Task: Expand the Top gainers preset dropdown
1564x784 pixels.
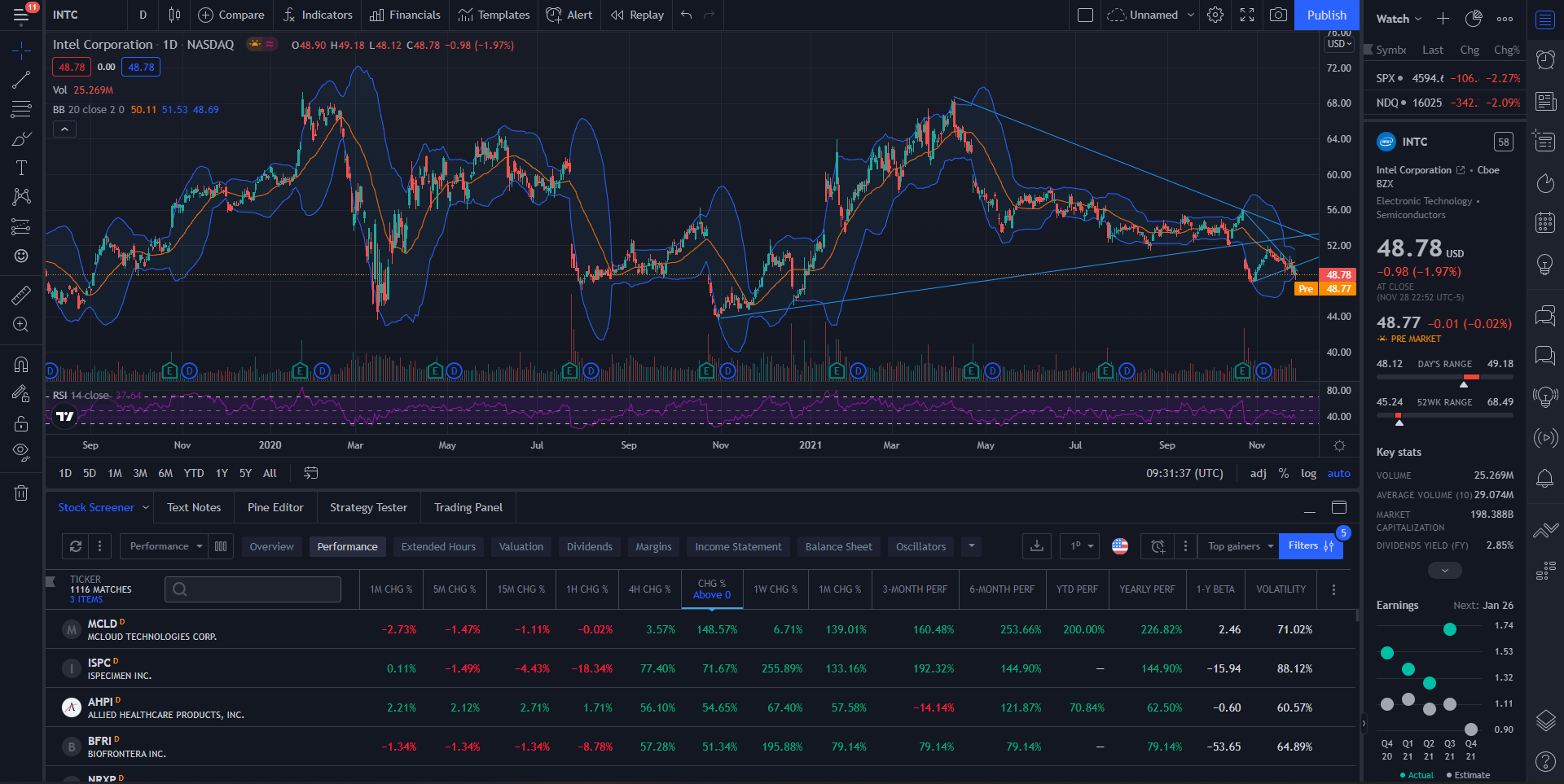Action: [x=1240, y=546]
